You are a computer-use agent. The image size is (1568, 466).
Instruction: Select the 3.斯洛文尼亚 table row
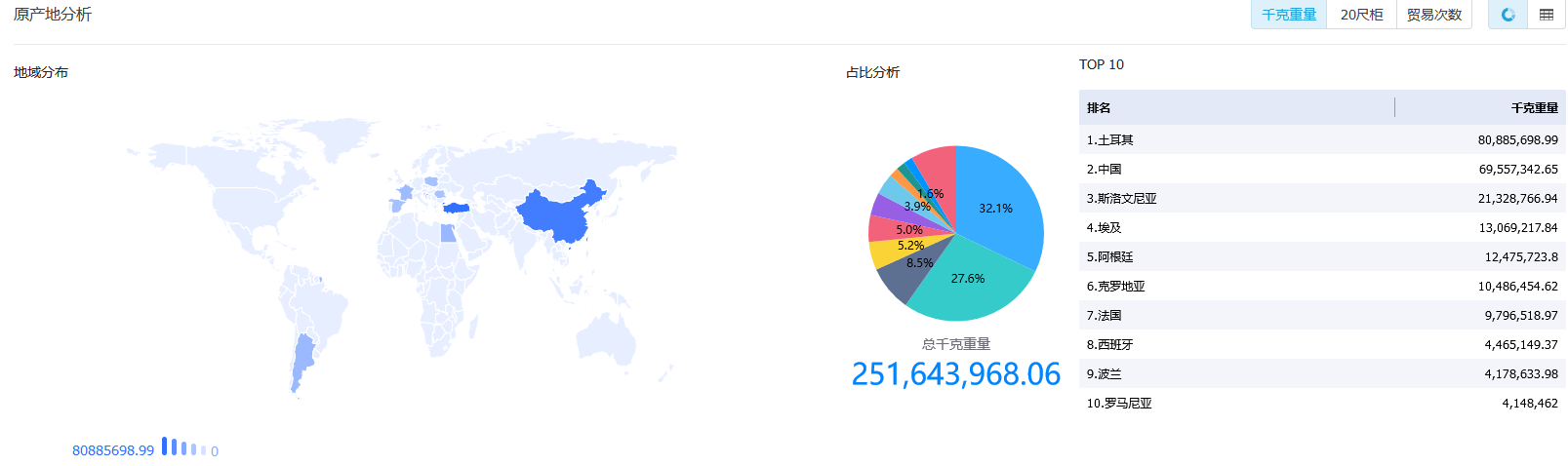tap(1321, 199)
